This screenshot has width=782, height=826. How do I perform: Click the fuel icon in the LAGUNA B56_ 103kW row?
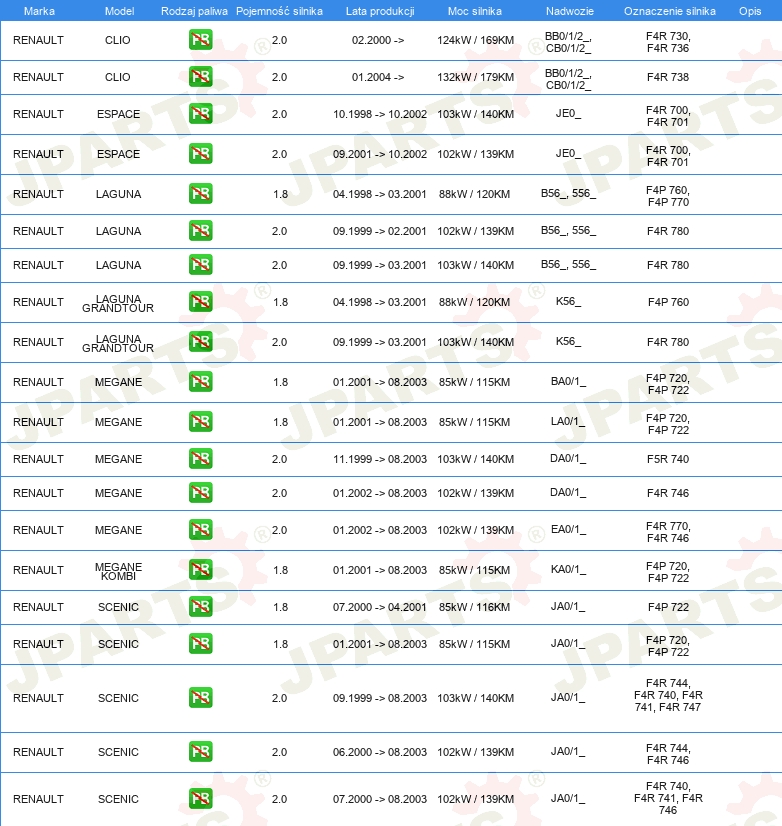point(200,264)
